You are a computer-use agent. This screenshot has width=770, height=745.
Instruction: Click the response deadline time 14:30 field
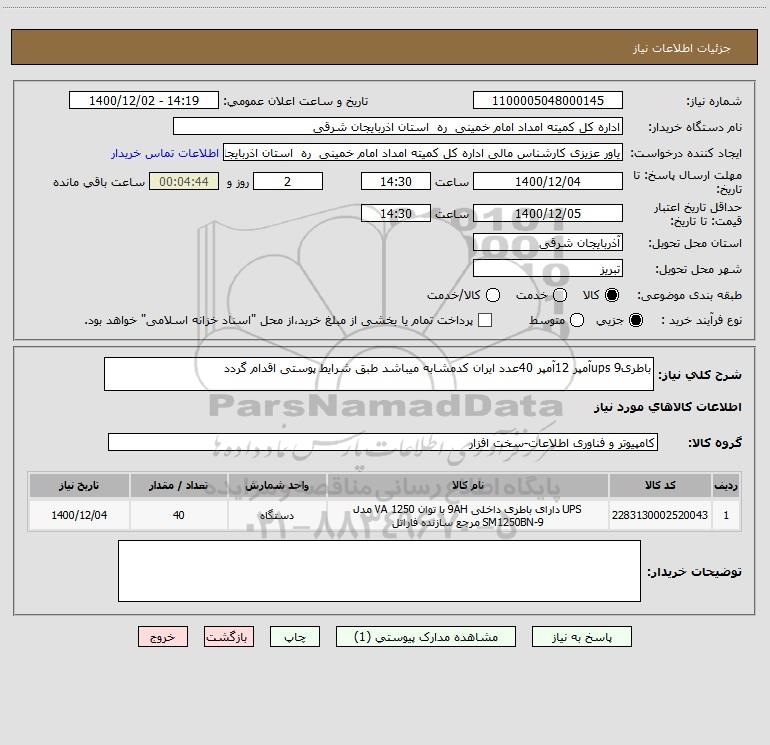[396, 181]
